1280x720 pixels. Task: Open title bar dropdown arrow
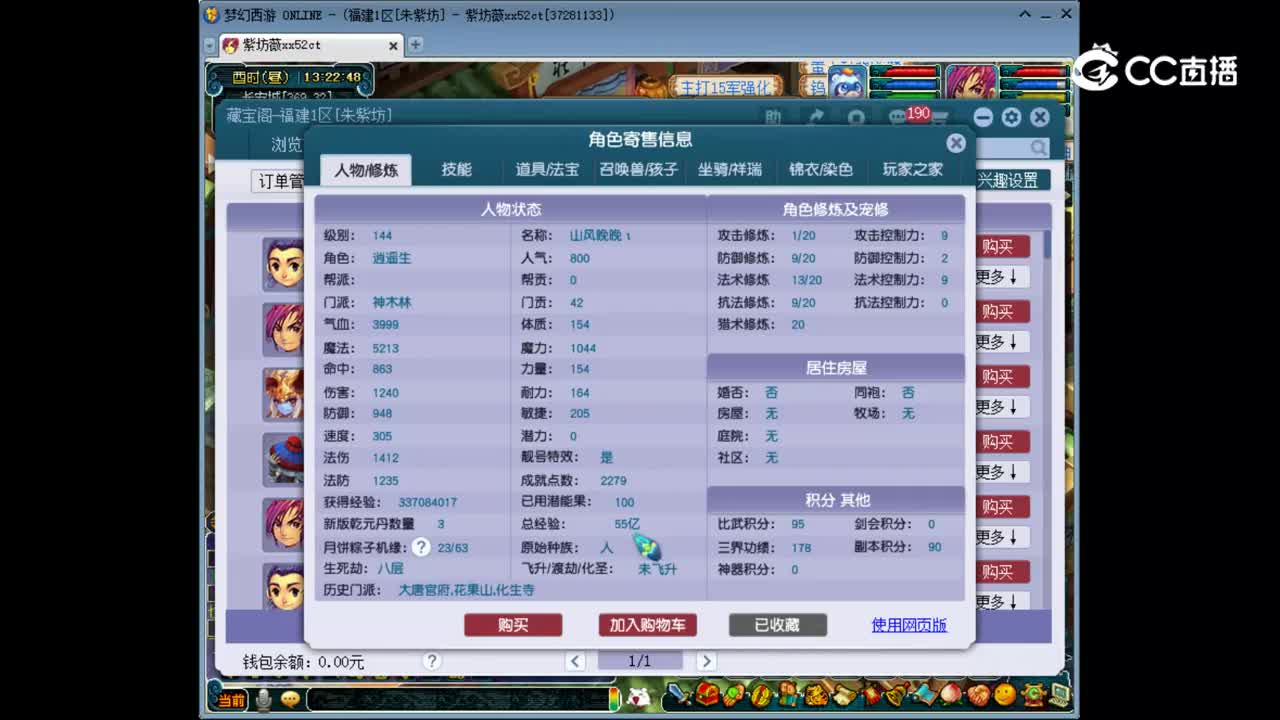pyautogui.click(x=1026, y=15)
